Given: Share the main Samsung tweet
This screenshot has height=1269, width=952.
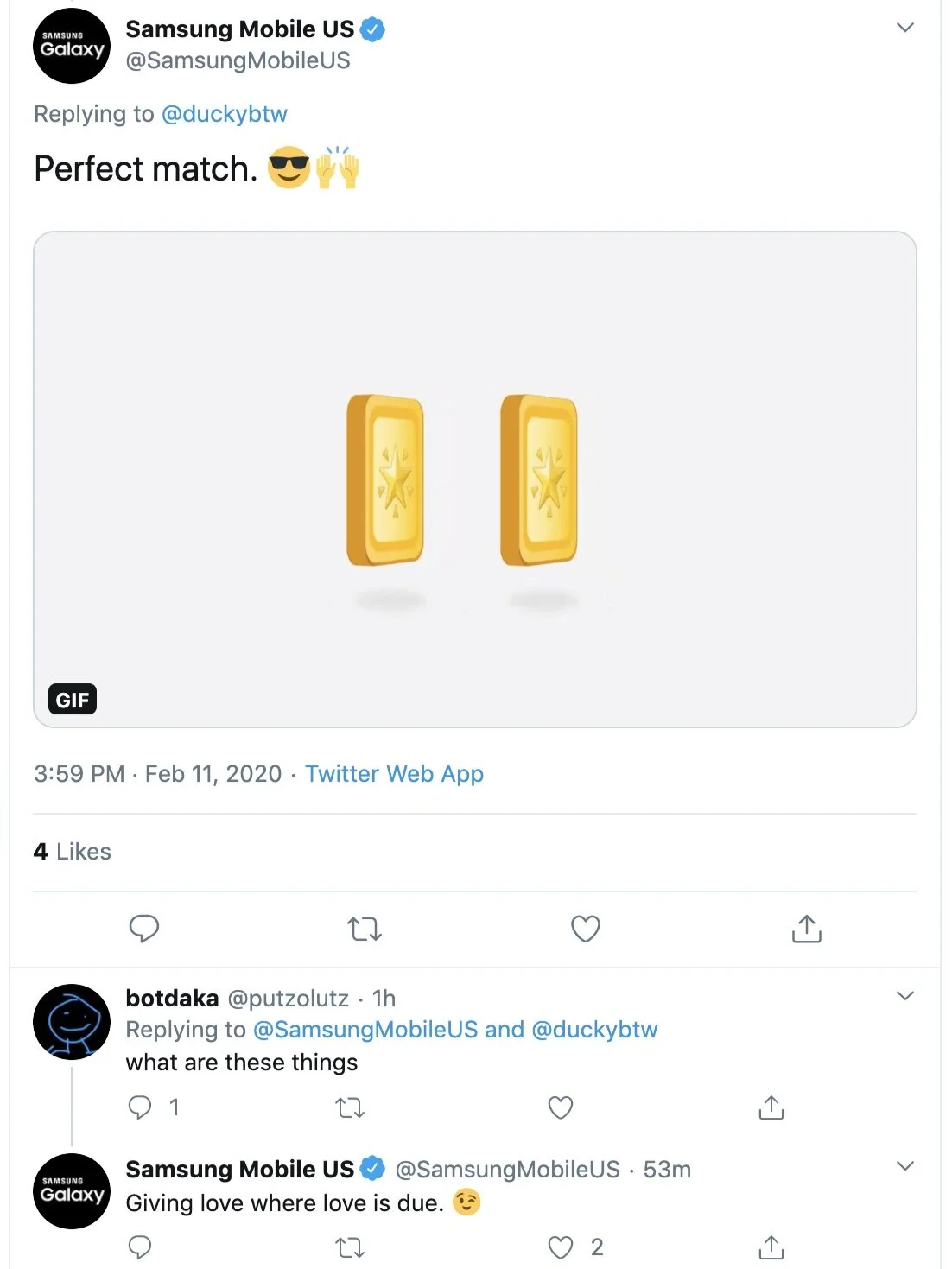Looking at the screenshot, I should [806, 929].
